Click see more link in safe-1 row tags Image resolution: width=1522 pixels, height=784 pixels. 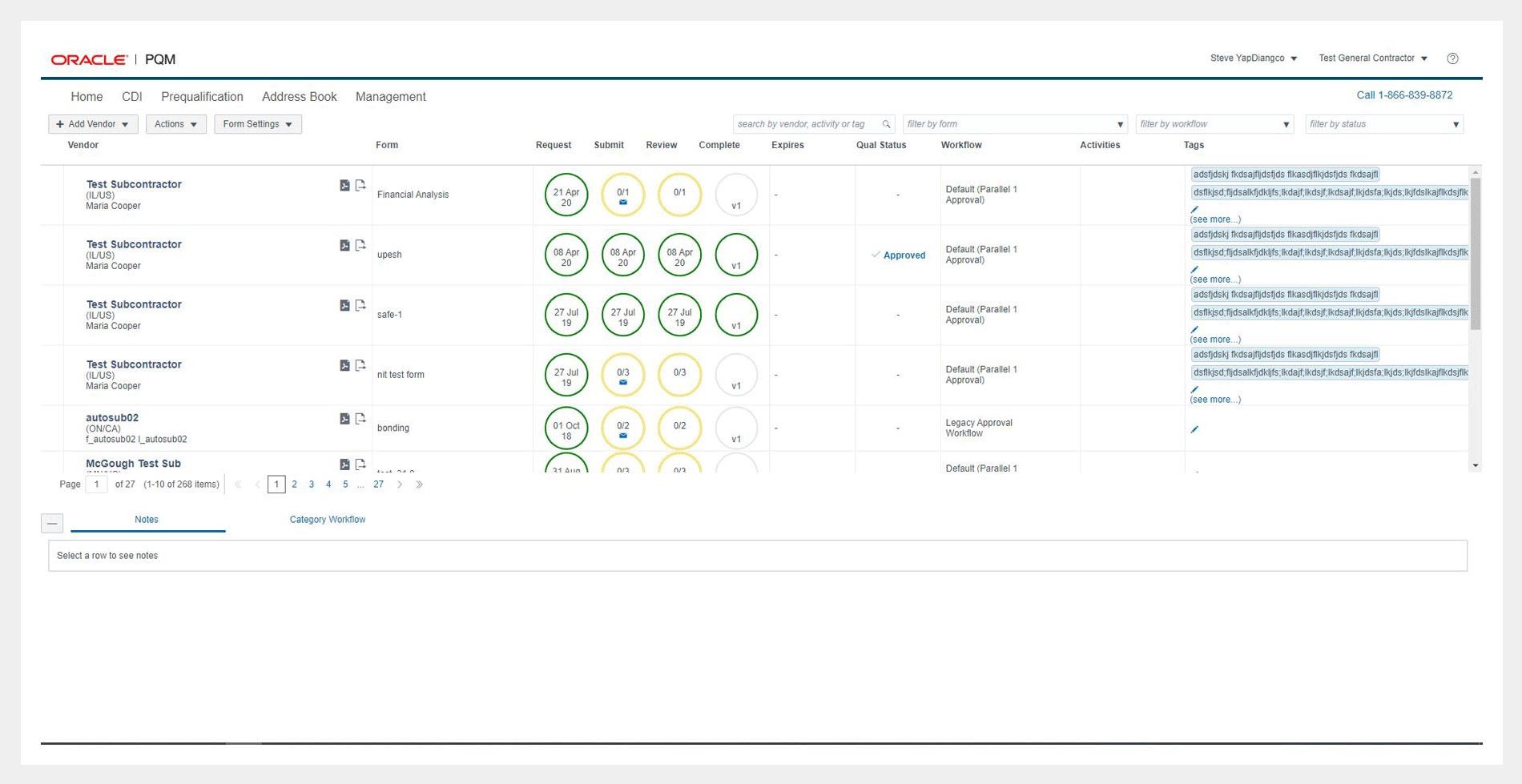[1215, 340]
